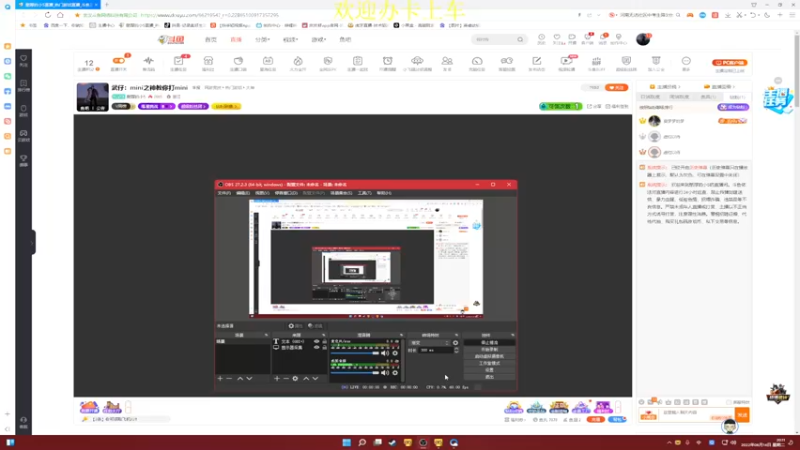The height and width of the screenshot is (450, 800).
Task: Open the 工具 (Tools) menu in OBS
Action: tap(364, 193)
